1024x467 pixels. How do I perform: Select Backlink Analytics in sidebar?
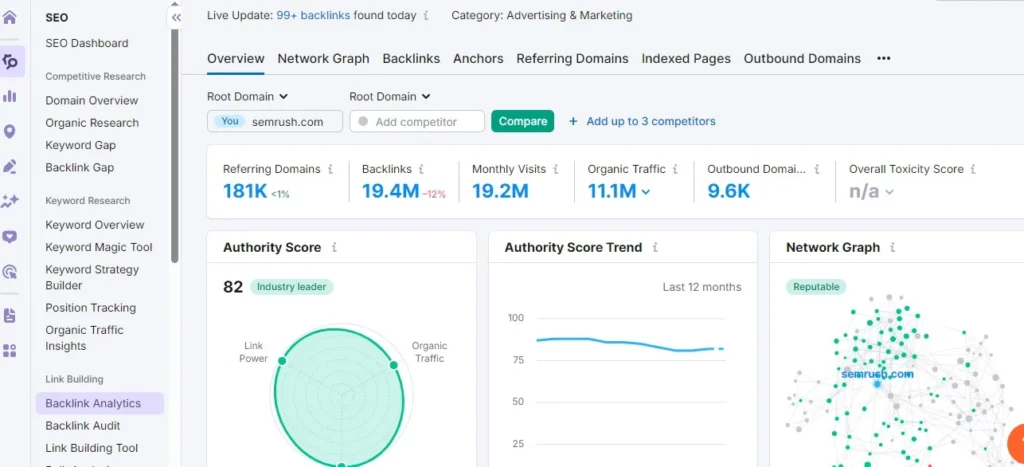(100, 403)
